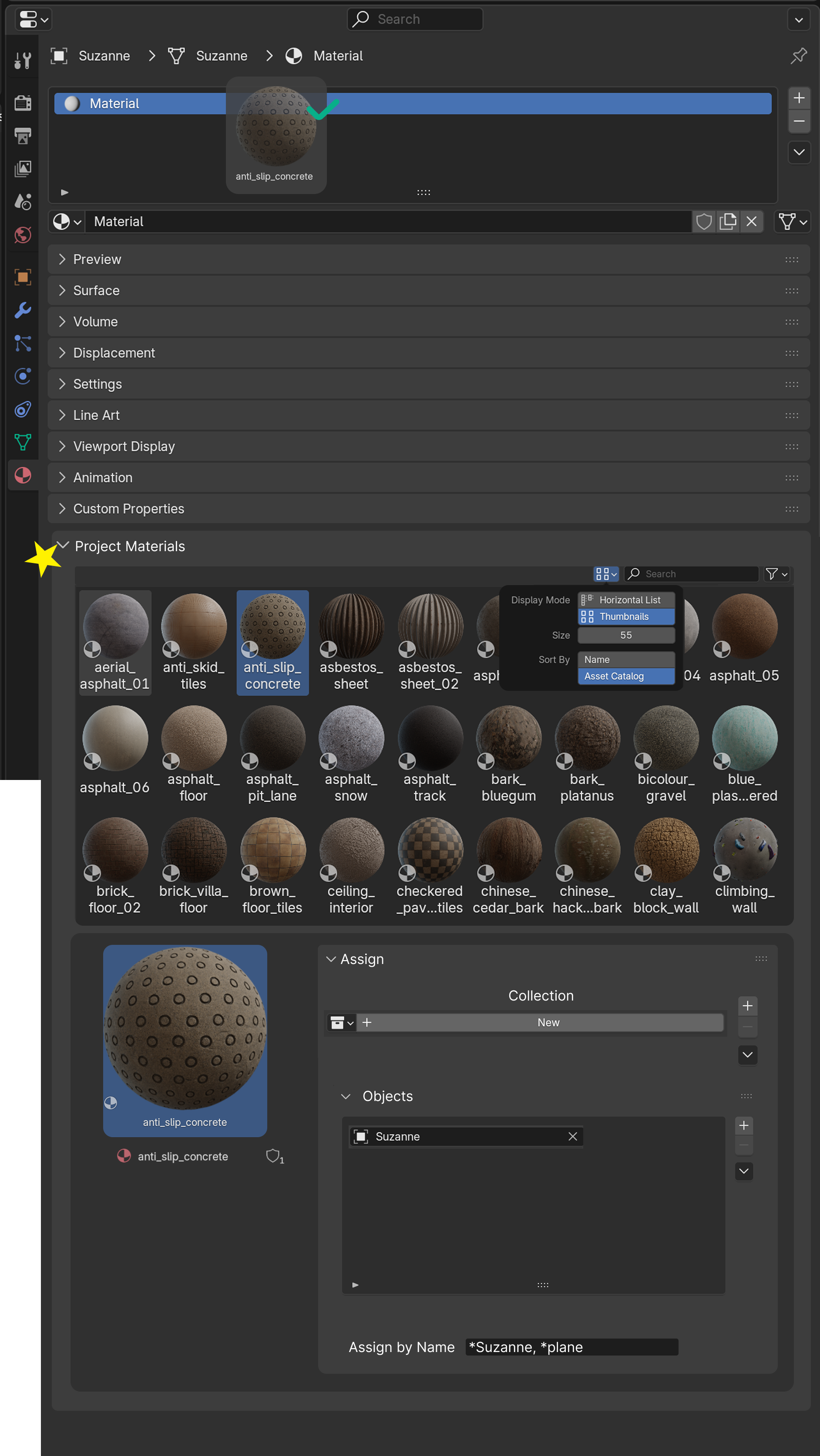Screen dimensions: 820x1456
Task: Open the Output properties tab
Action: (23, 136)
